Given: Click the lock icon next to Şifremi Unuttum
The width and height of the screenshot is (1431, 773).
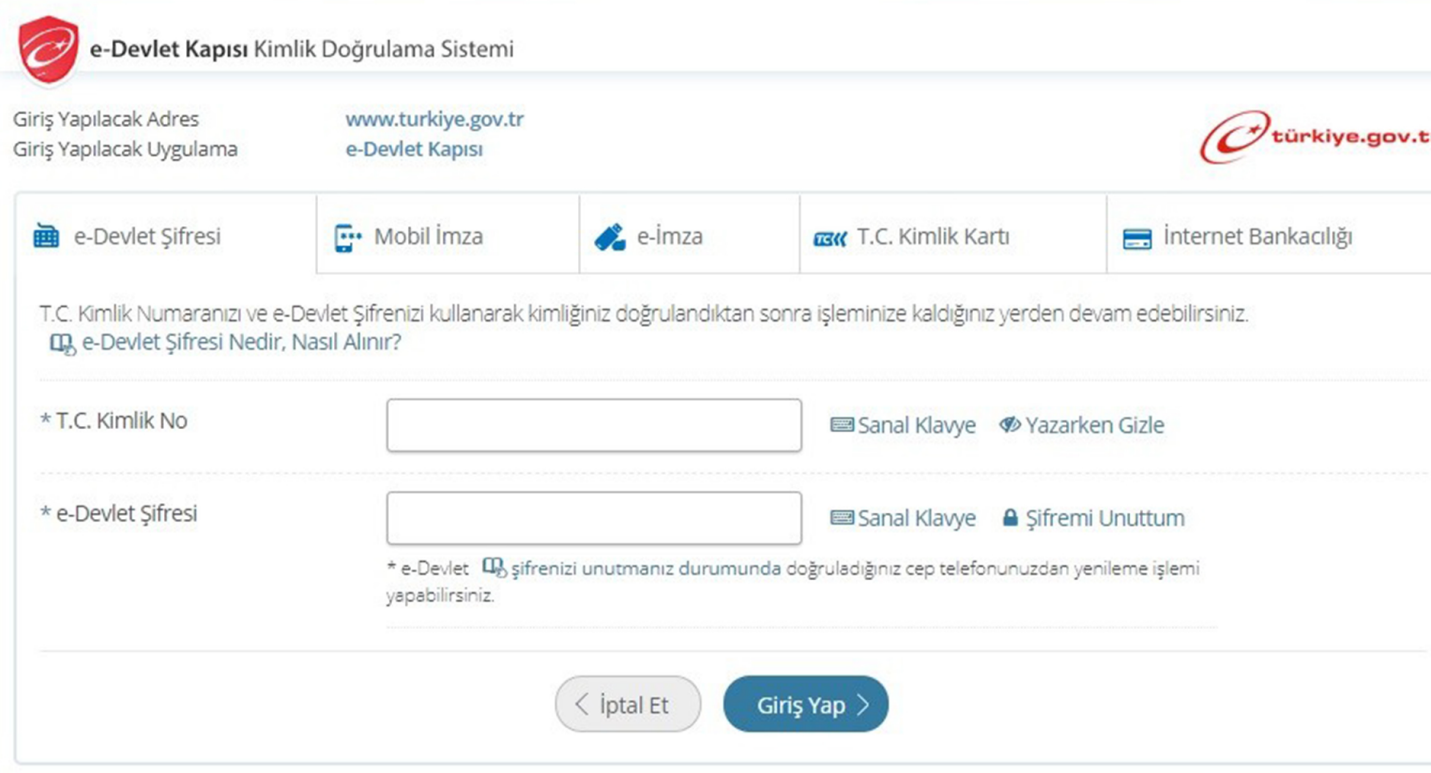Looking at the screenshot, I should (x=1009, y=518).
